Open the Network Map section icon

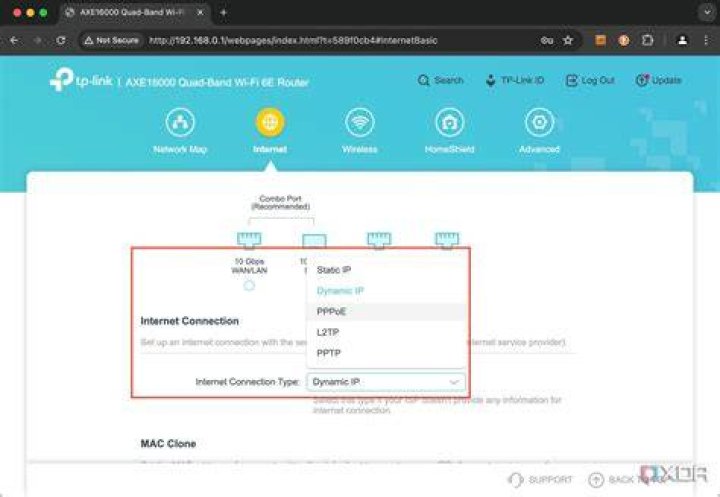[180, 123]
